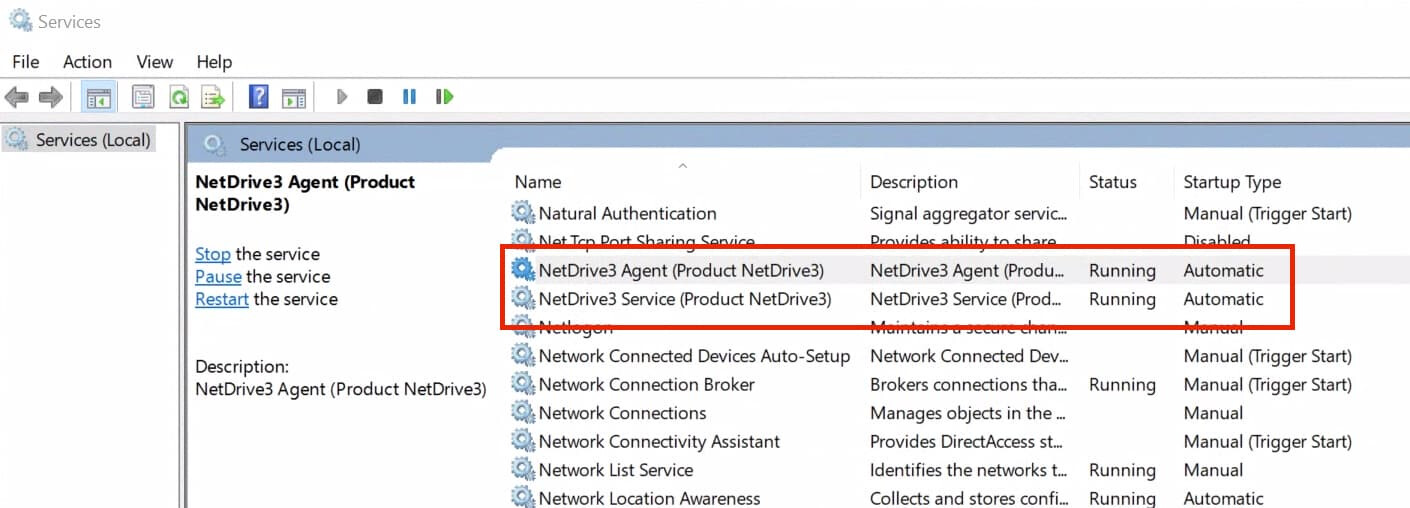Click description 'Provides DirectAccess st...'

tap(966, 441)
